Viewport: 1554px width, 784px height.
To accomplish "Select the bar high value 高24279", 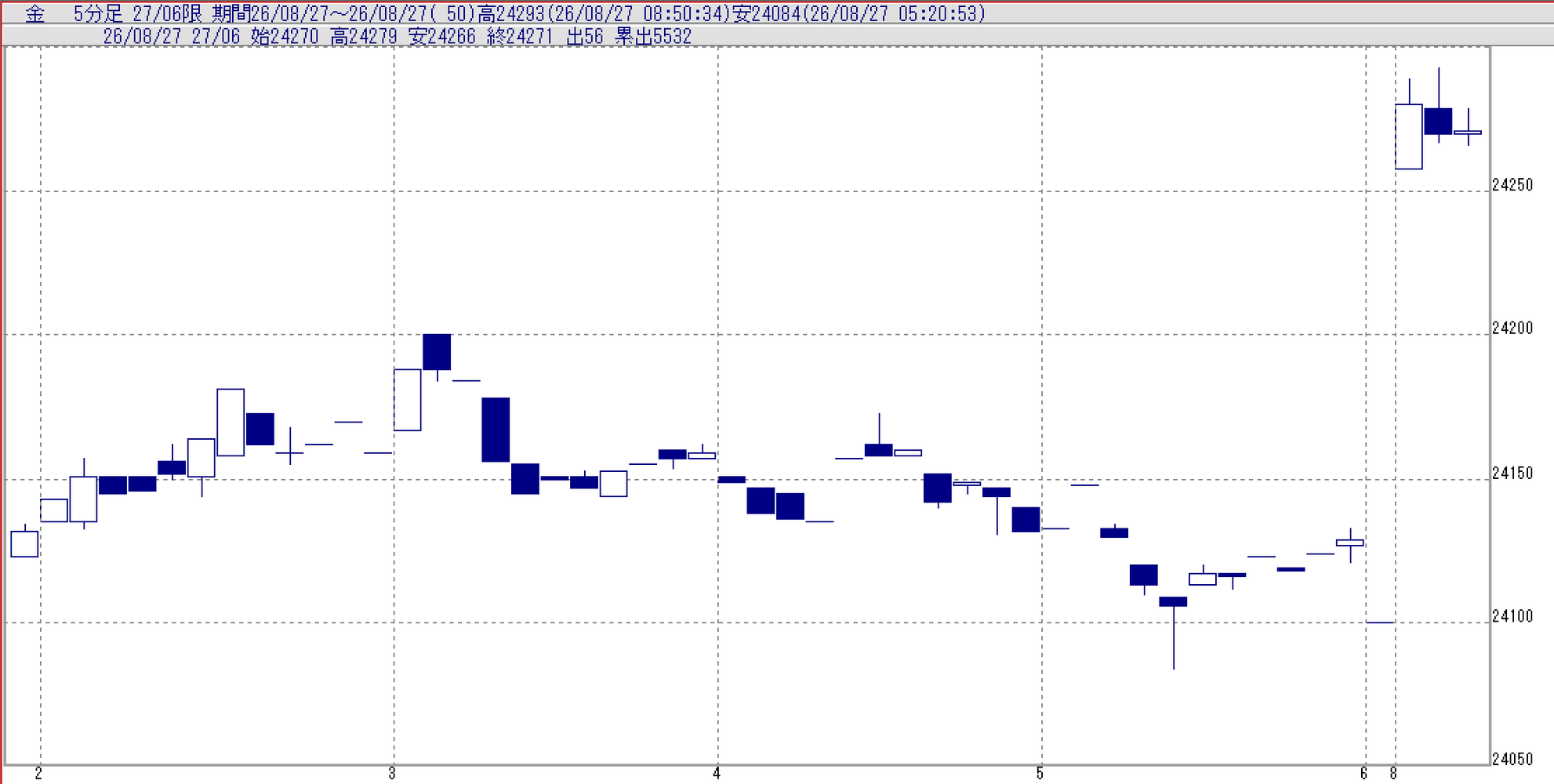I will [x=364, y=37].
